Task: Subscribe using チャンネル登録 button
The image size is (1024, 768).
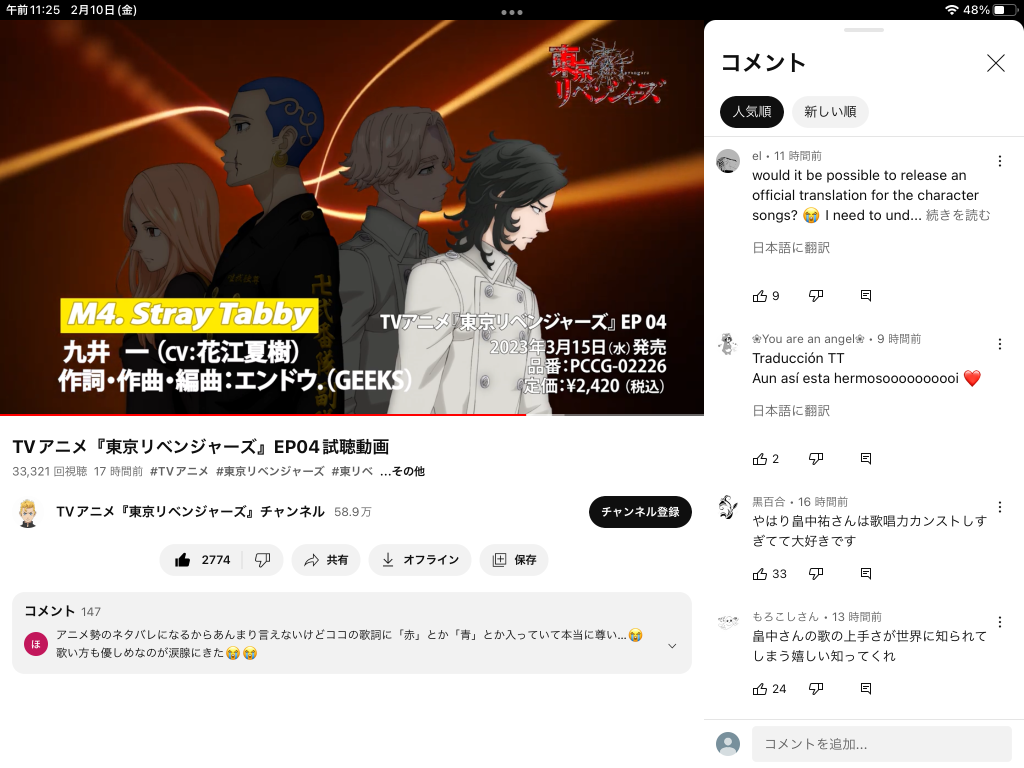Action: click(640, 512)
